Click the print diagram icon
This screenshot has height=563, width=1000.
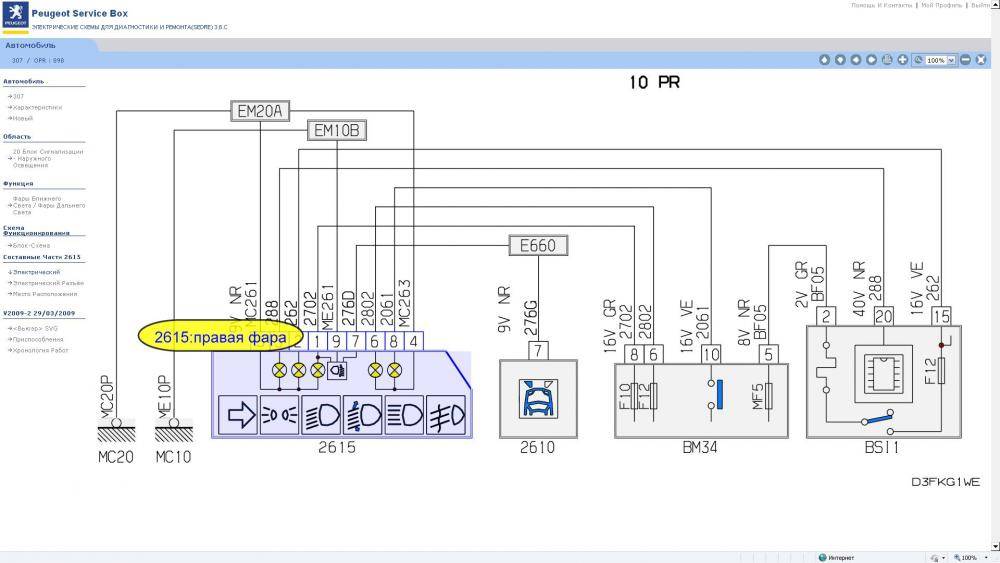tap(887, 60)
